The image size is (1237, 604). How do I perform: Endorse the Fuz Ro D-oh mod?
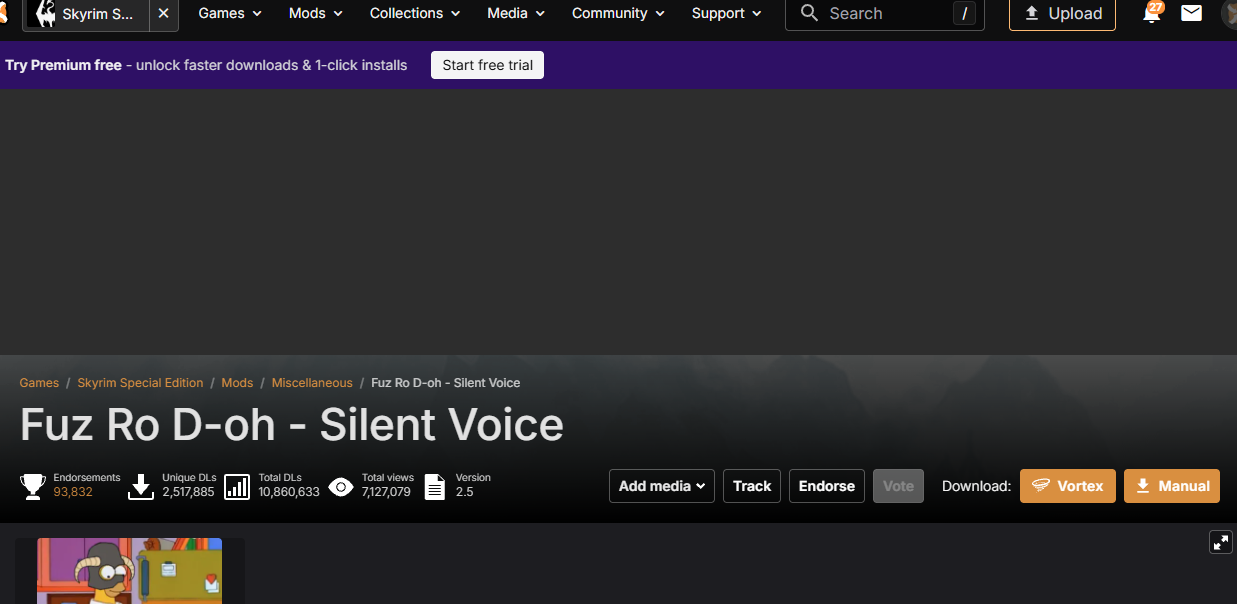click(827, 486)
